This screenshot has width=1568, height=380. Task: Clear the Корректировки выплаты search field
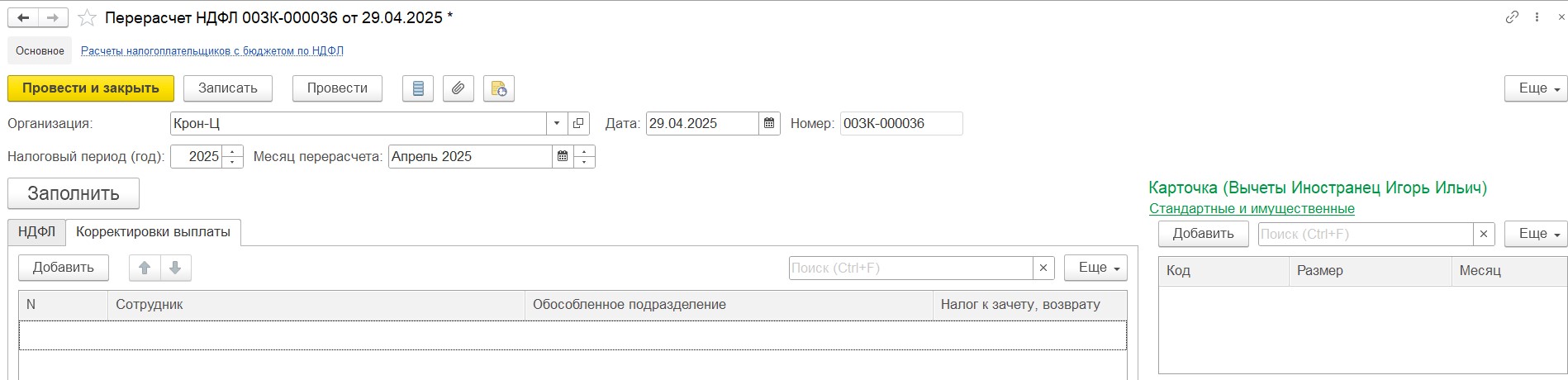tap(1043, 268)
